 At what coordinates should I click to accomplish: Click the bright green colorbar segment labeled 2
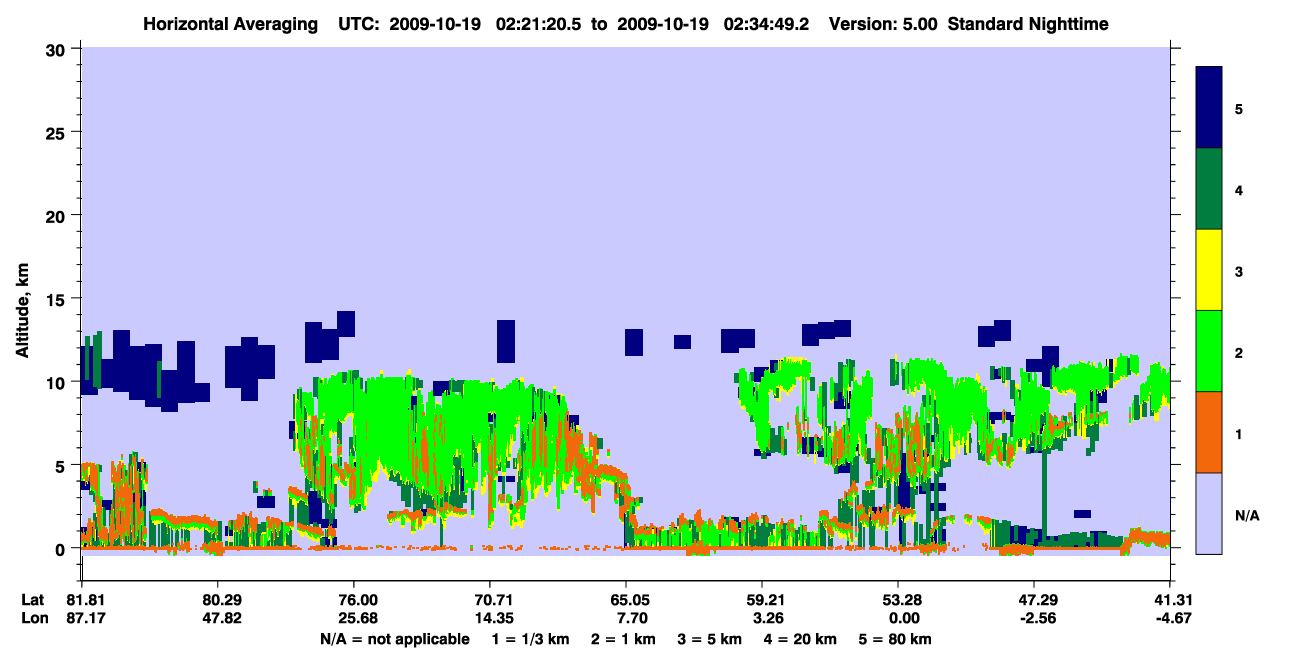[1209, 351]
